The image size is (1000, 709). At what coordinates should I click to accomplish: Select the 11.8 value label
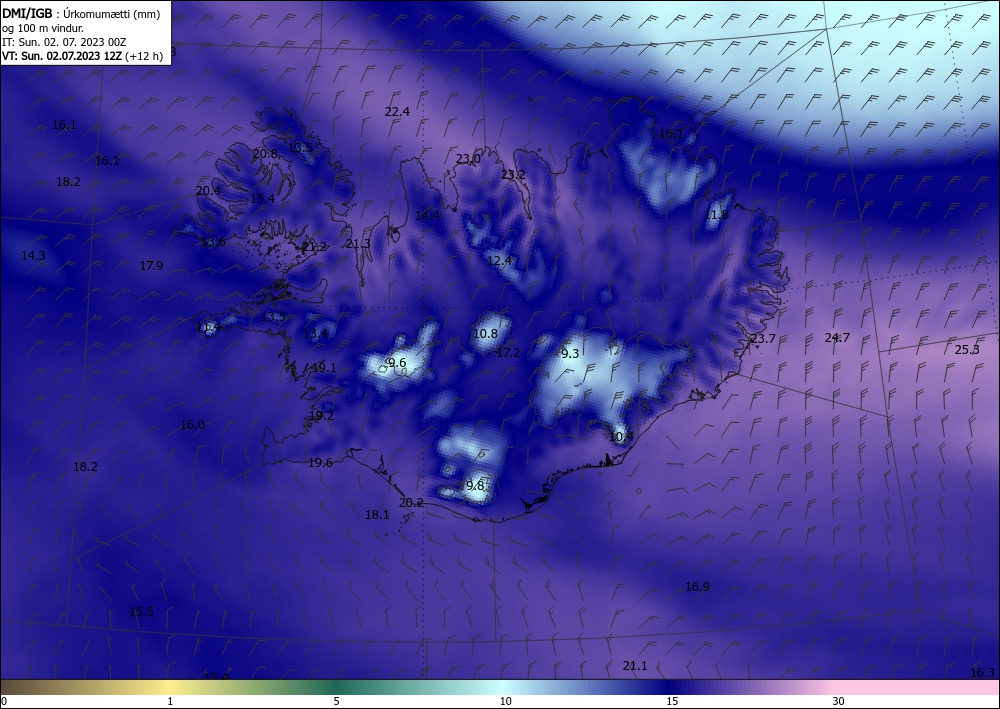click(716, 215)
